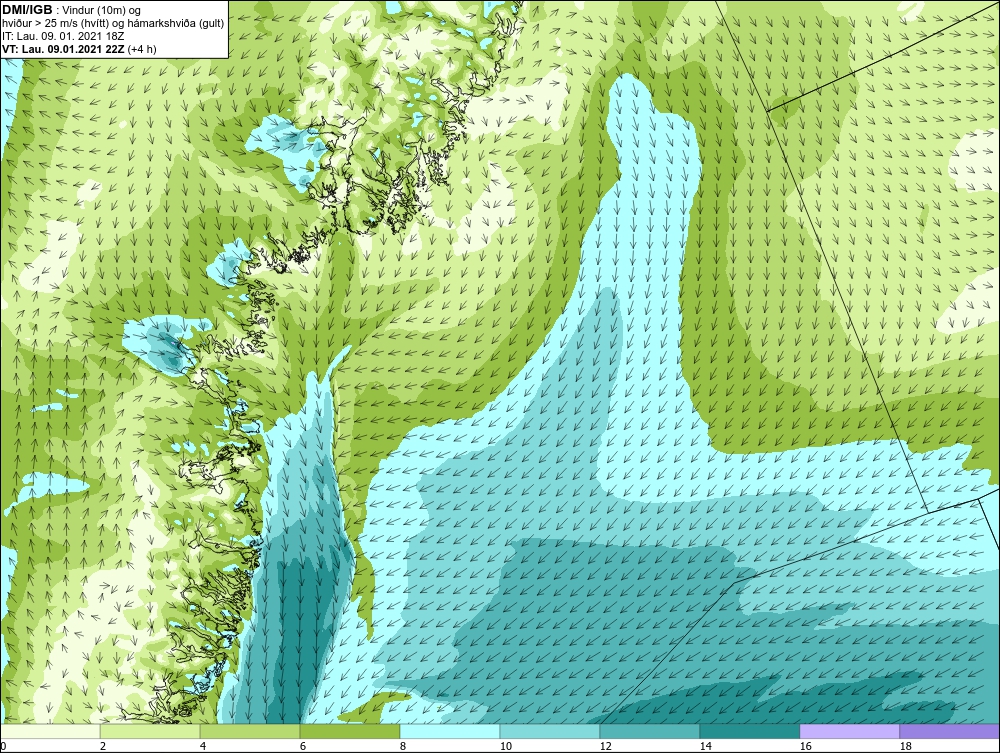The width and height of the screenshot is (1000, 753).
Task: Click the legend scale label '14'
Action: tap(705, 746)
